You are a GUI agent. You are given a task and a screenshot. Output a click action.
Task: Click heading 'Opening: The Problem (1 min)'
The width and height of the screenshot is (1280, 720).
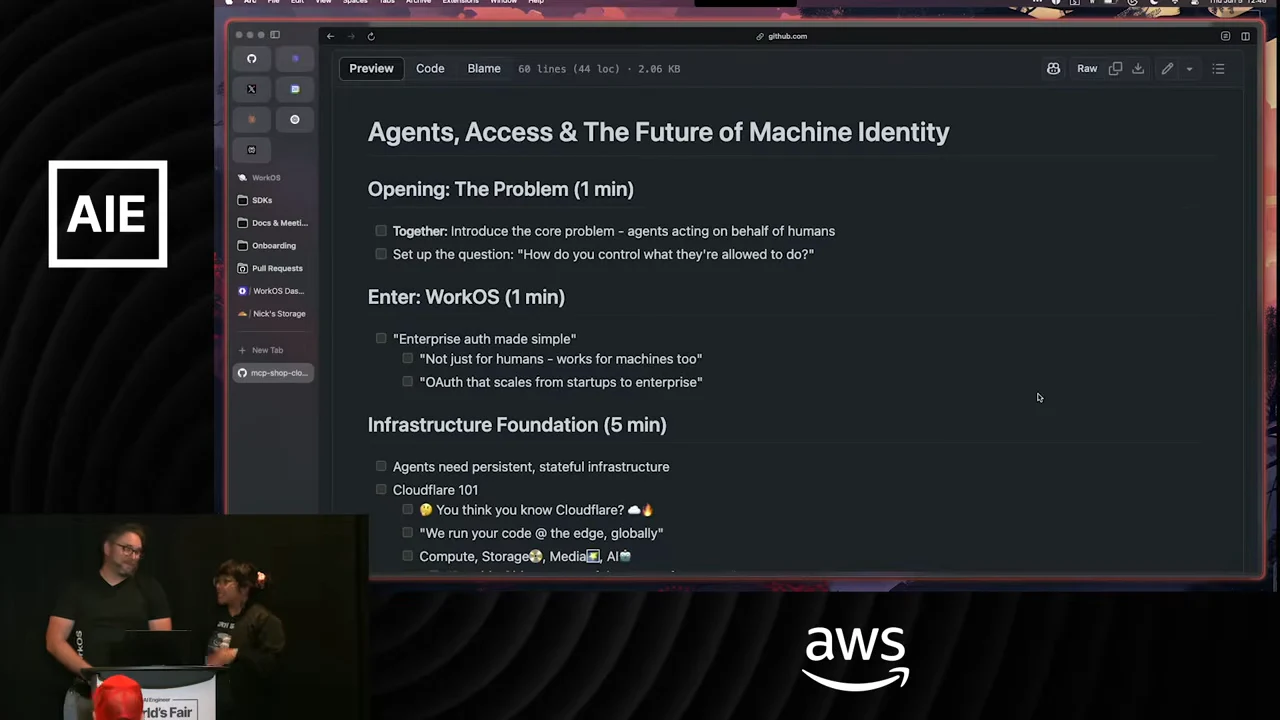click(501, 189)
